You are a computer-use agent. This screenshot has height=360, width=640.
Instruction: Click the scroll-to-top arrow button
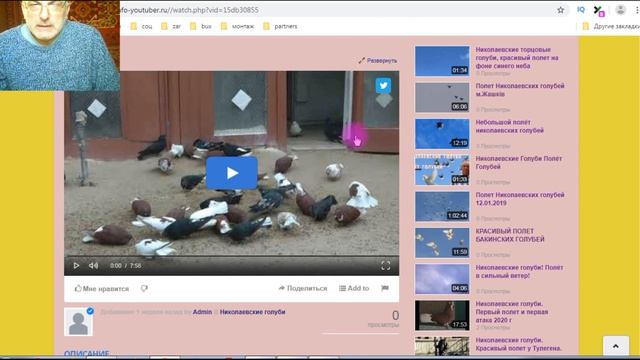click(x=616, y=346)
